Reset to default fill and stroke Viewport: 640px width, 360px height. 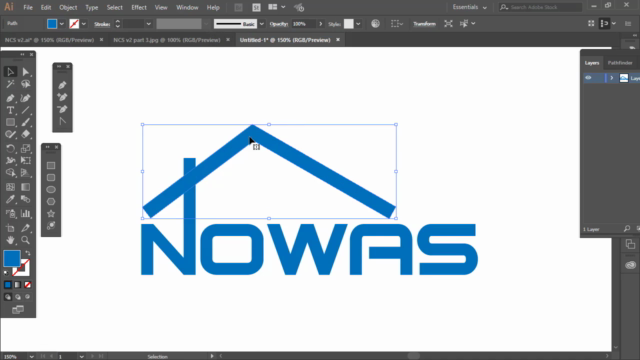point(6,273)
